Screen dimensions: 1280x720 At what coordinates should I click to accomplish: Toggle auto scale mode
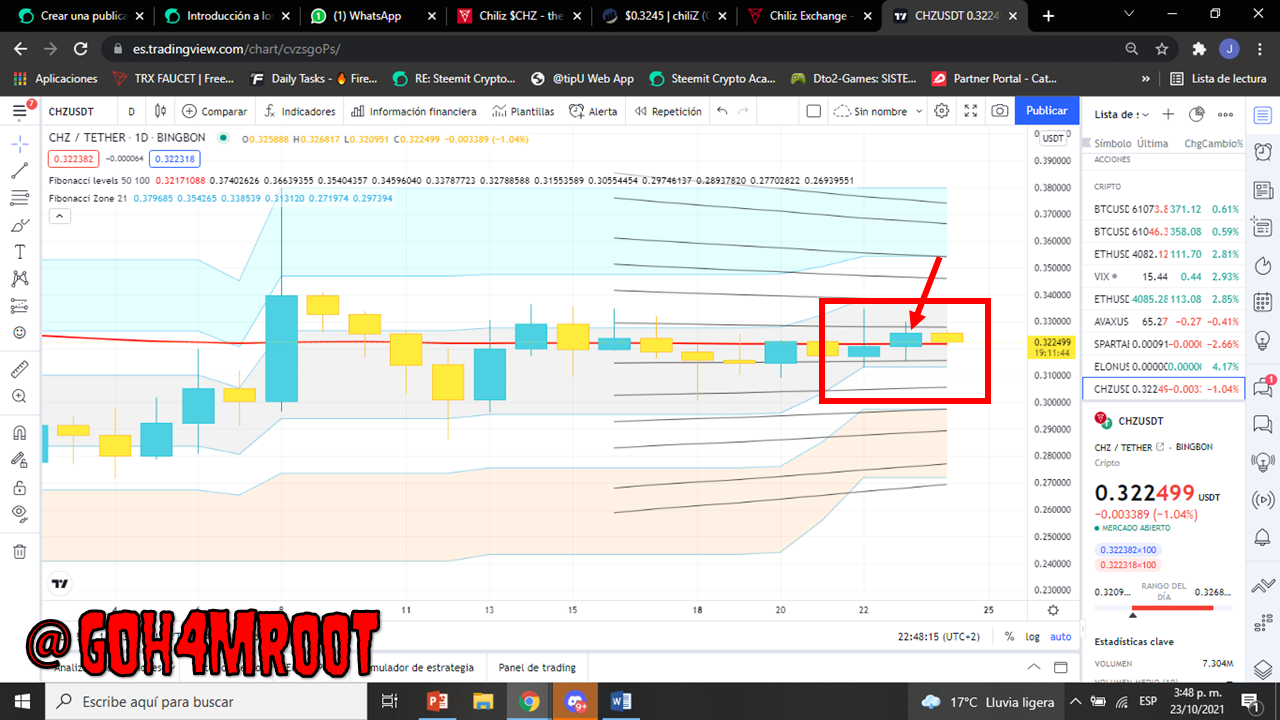[x=1061, y=636]
